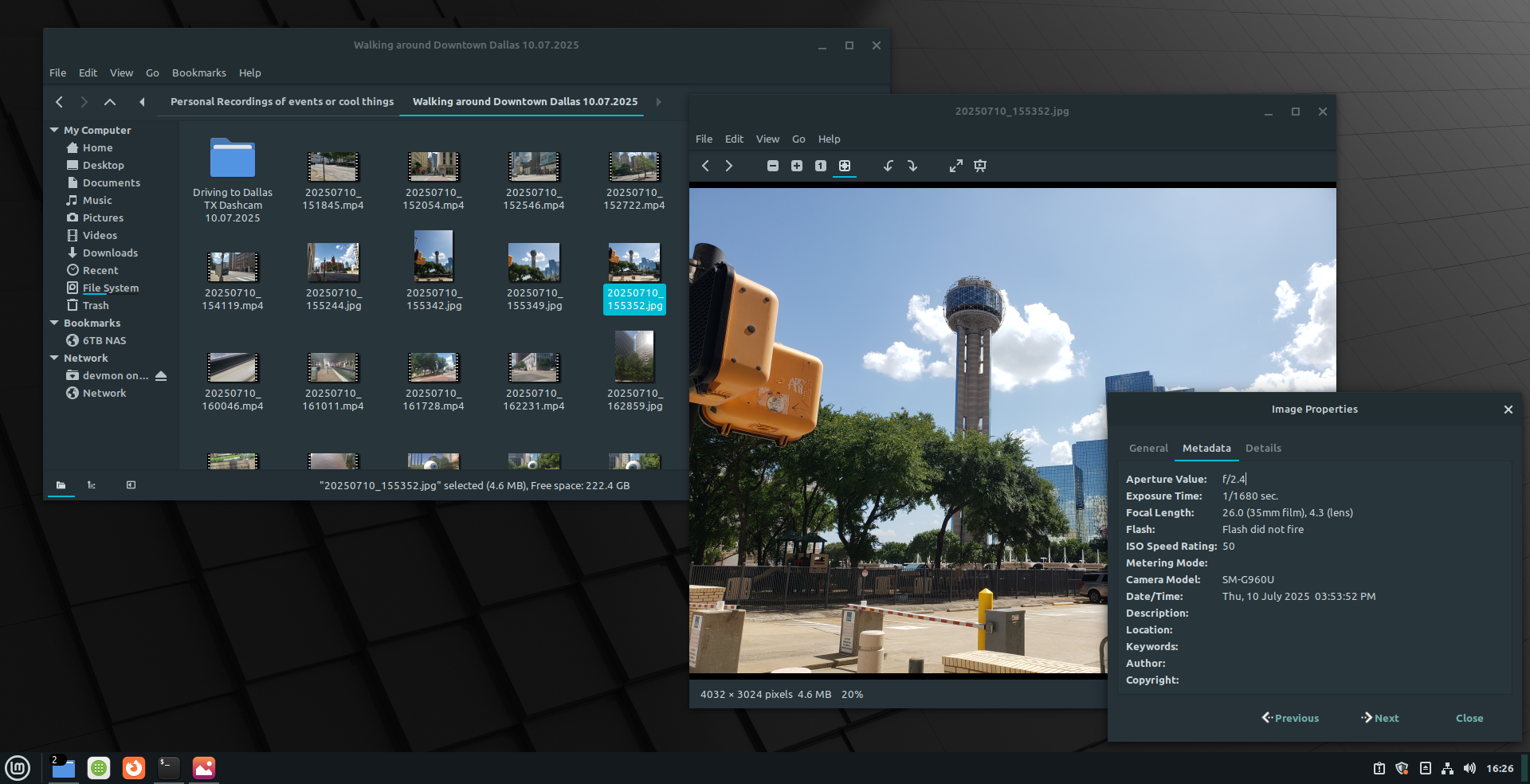This screenshot has height=784, width=1530.
Task: Click Next in Image Properties dialog
Action: (x=1380, y=718)
